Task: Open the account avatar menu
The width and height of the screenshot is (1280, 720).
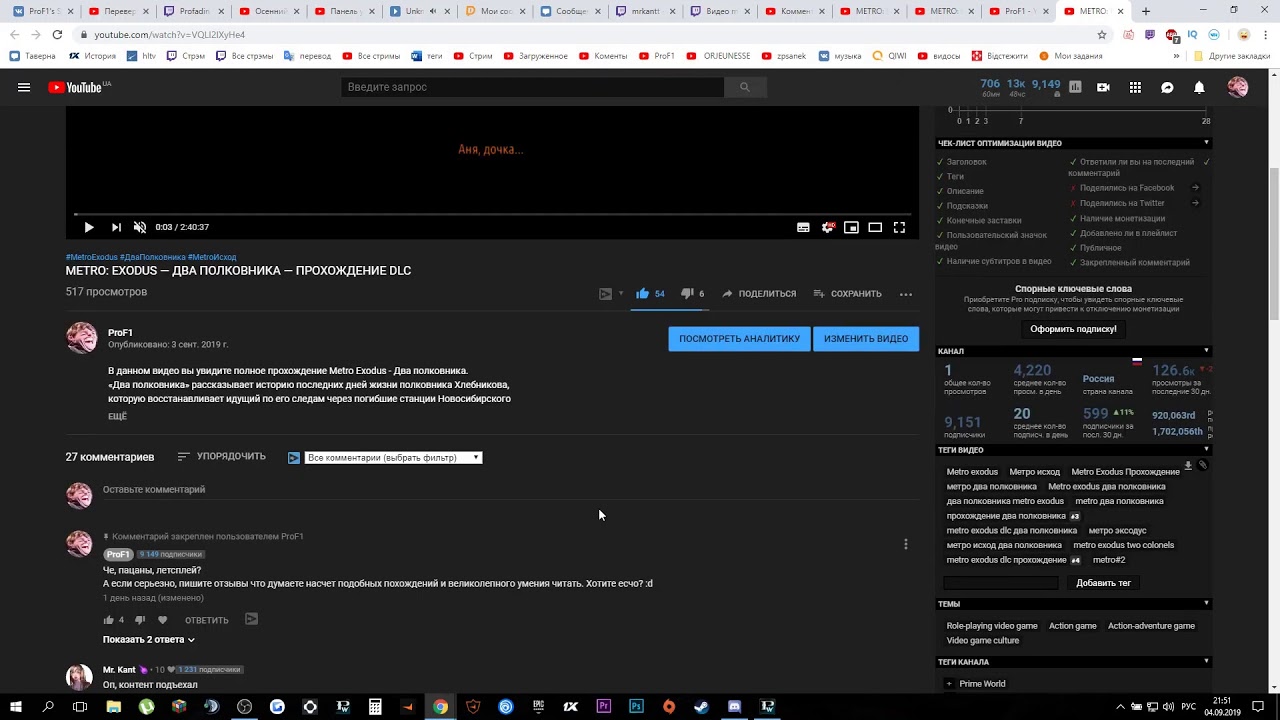Action: (x=1238, y=87)
